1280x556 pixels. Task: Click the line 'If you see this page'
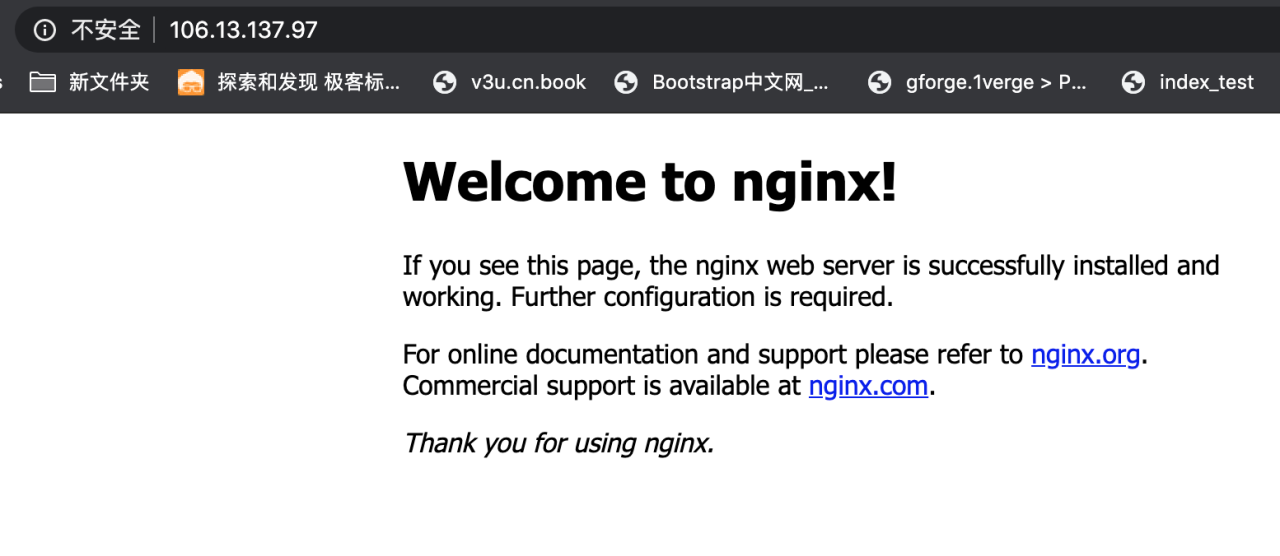click(811, 265)
